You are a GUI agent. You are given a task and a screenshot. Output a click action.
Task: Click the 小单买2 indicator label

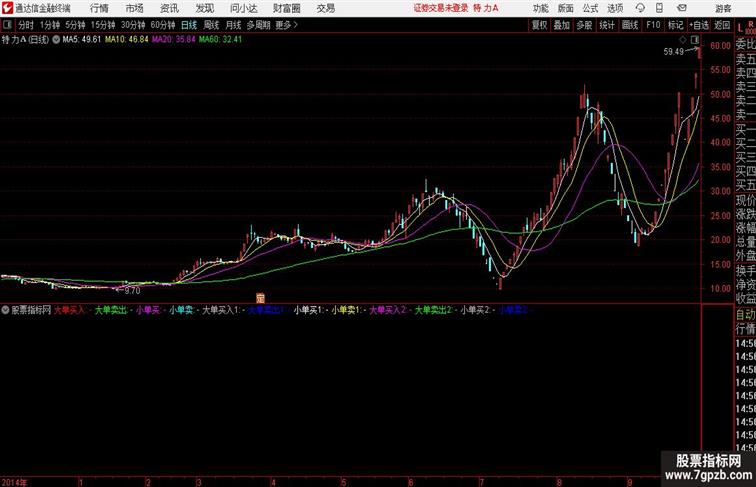click(x=475, y=310)
